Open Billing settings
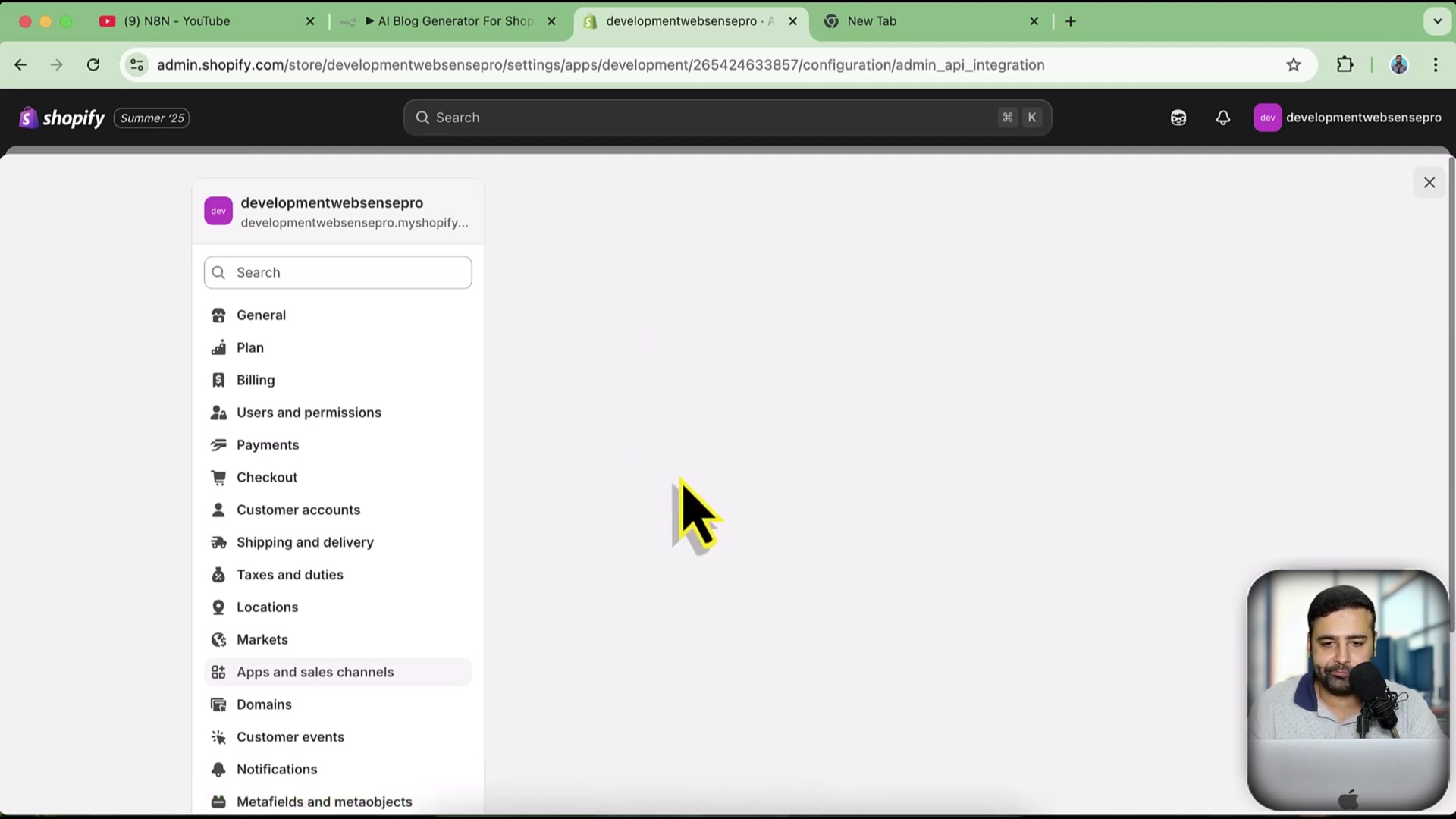The height and width of the screenshot is (819, 1456). tap(256, 380)
